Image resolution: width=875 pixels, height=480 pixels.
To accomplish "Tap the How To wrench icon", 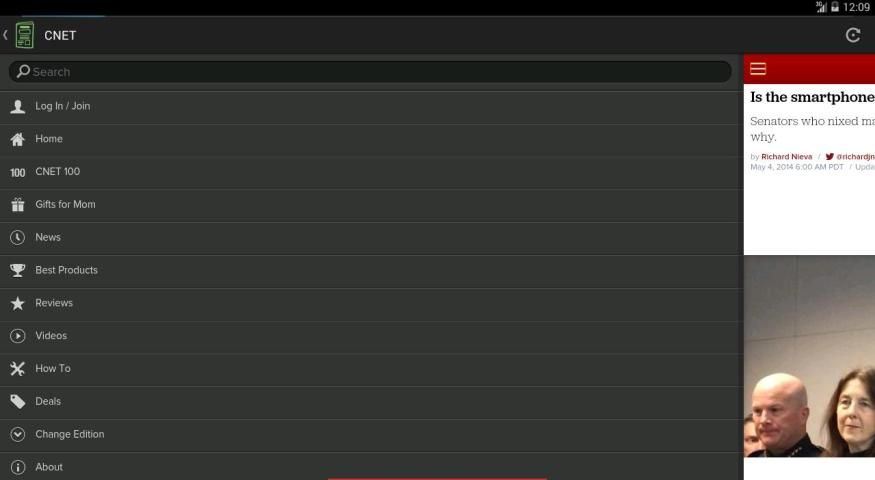I will point(18,368).
